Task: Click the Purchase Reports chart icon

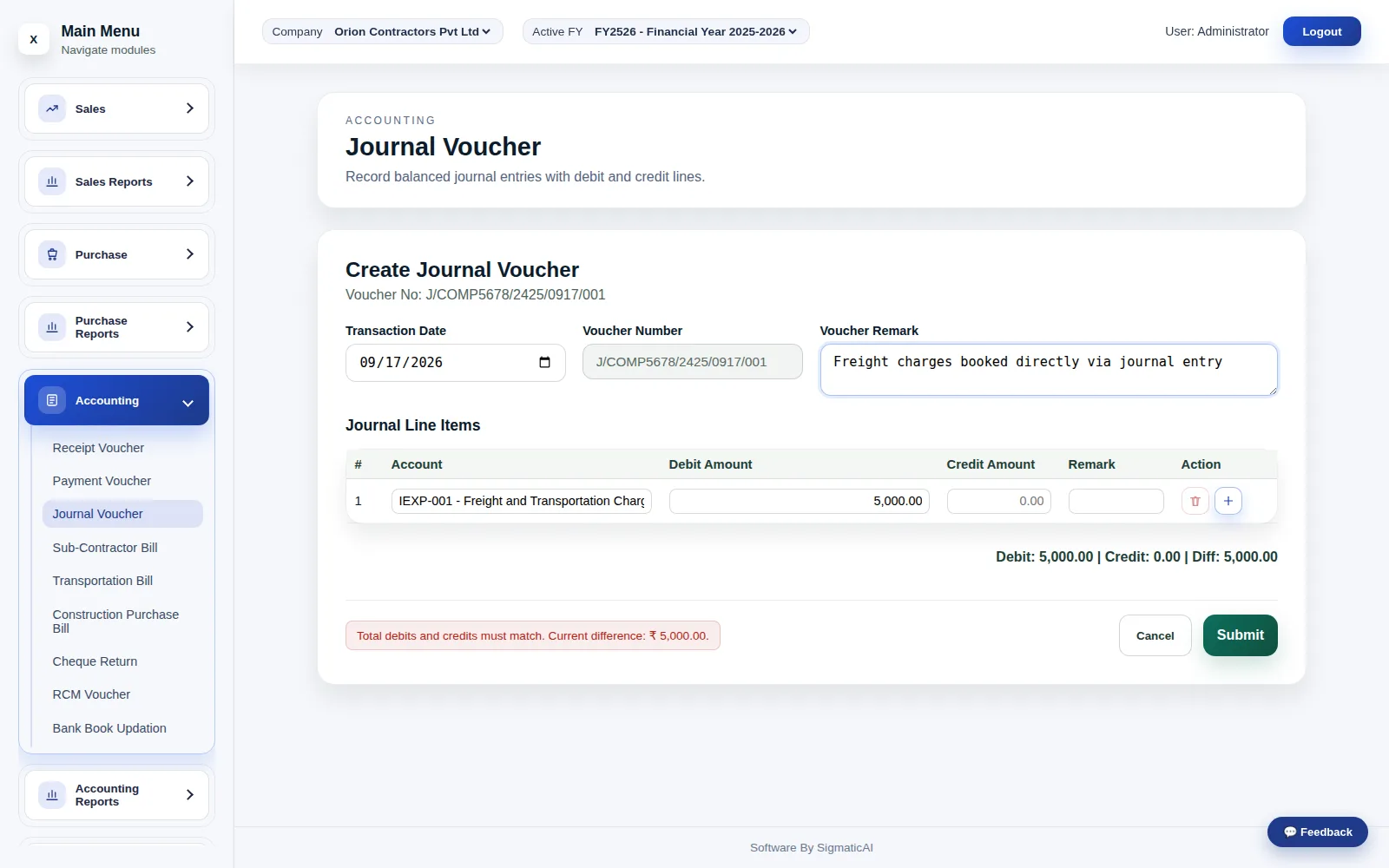Action: click(x=52, y=327)
